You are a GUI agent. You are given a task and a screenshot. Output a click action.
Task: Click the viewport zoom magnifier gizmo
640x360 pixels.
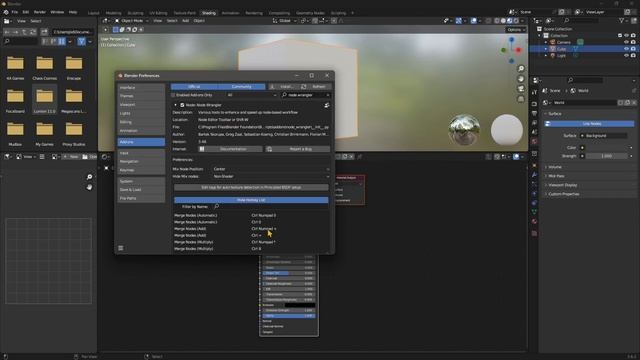pyautogui.click(x=521, y=69)
